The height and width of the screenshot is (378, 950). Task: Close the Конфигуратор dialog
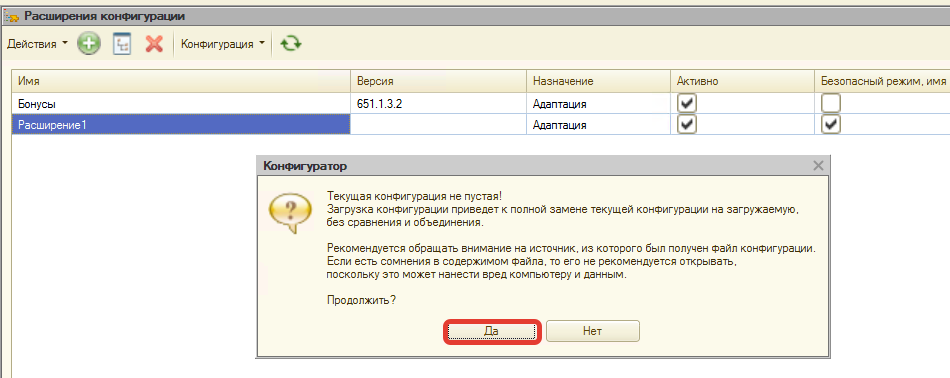(818, 165)
